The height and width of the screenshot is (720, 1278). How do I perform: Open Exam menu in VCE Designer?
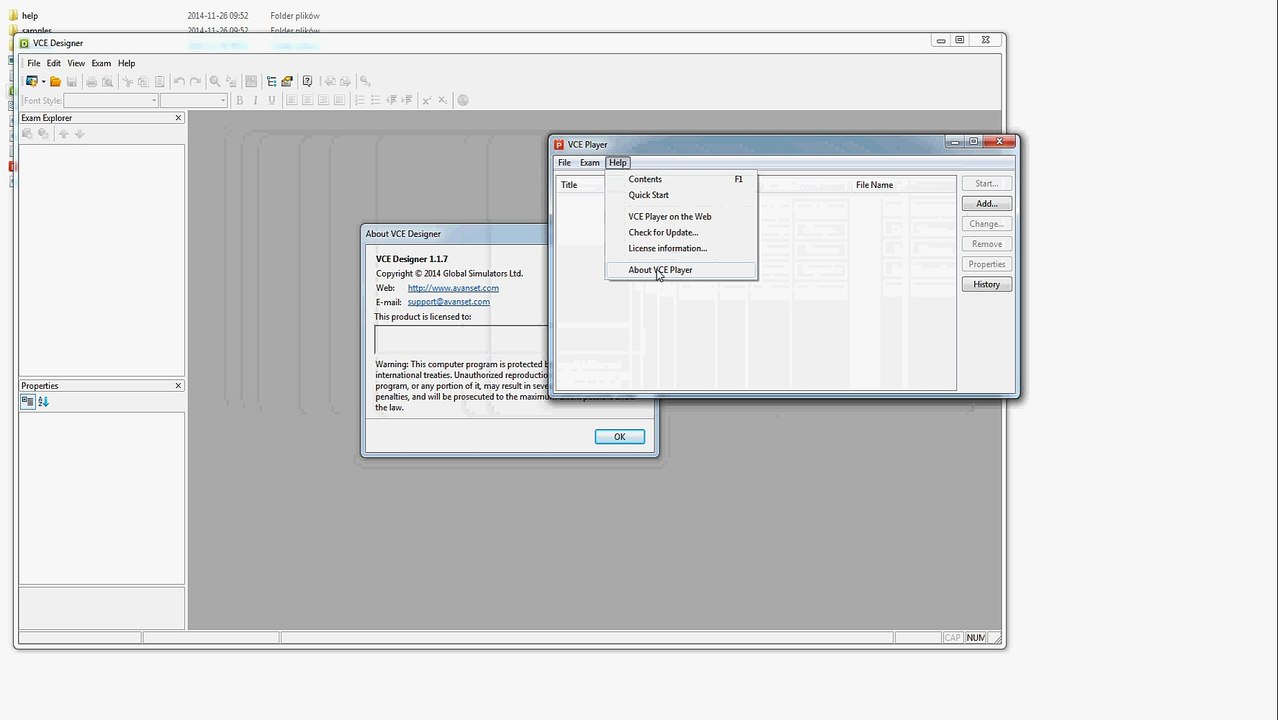tap(101, 63)
